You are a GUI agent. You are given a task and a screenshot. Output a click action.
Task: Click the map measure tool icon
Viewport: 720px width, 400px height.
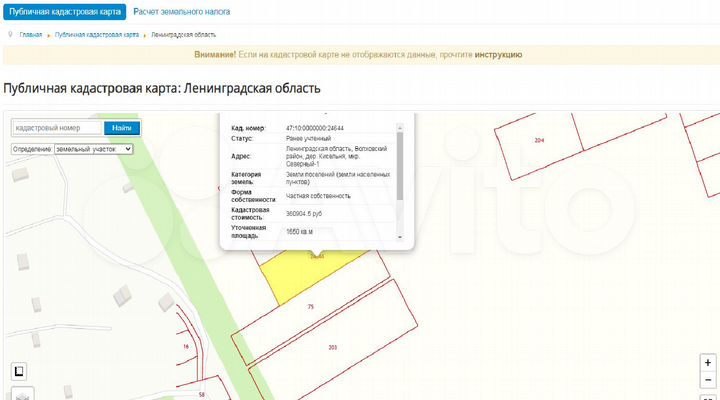[19, 371]
